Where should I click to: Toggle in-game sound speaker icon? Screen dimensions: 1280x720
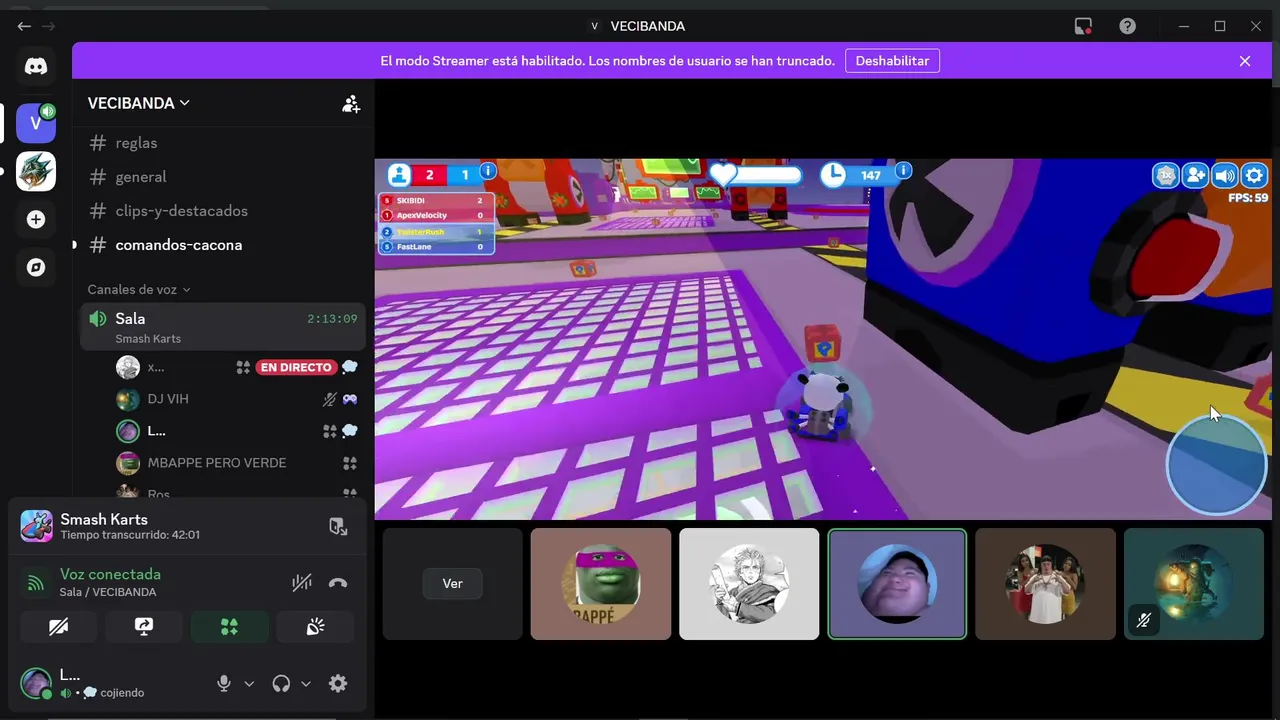coord(1225,176)
